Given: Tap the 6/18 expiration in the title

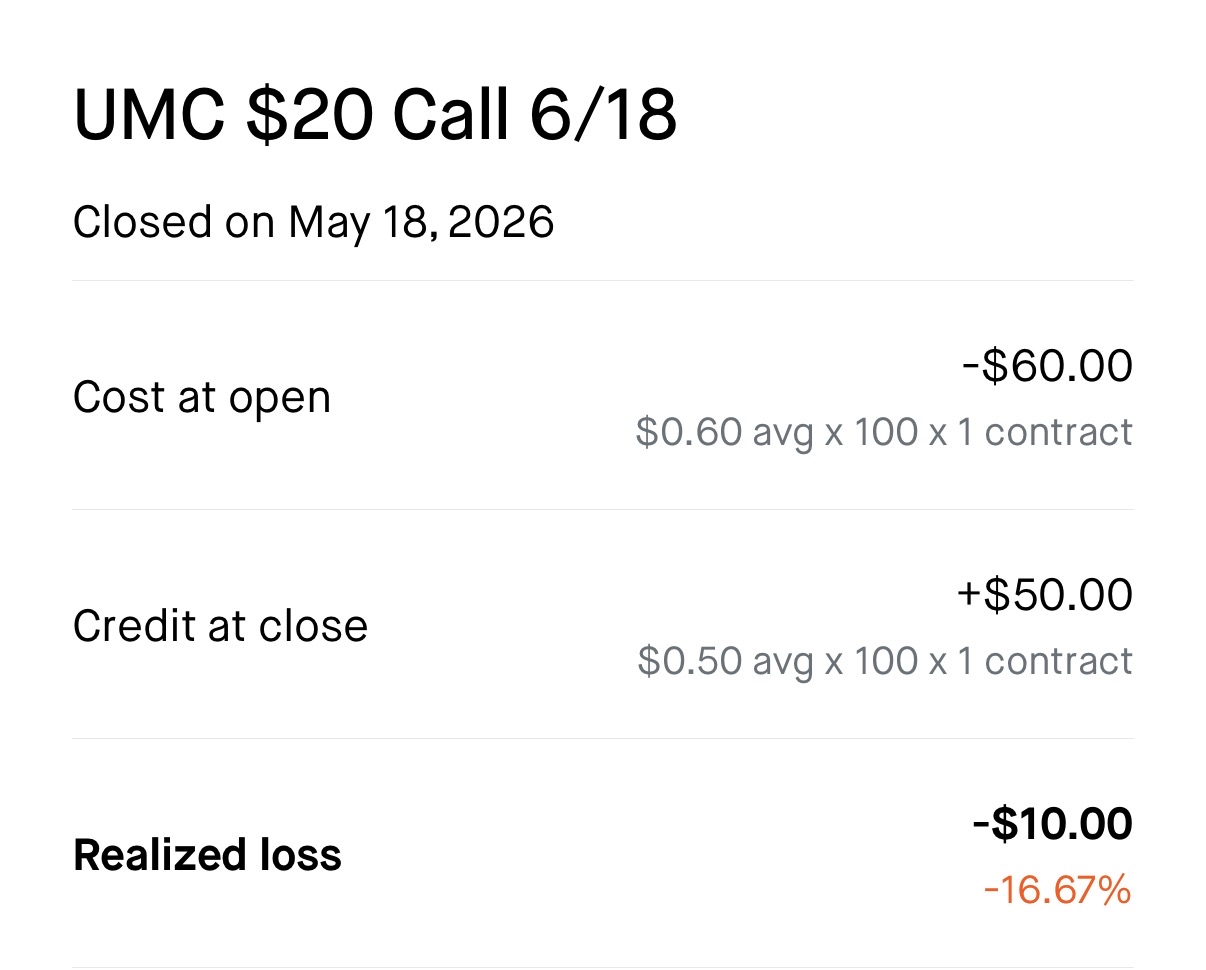Looking at the screenshot, I should coord(603,115).
